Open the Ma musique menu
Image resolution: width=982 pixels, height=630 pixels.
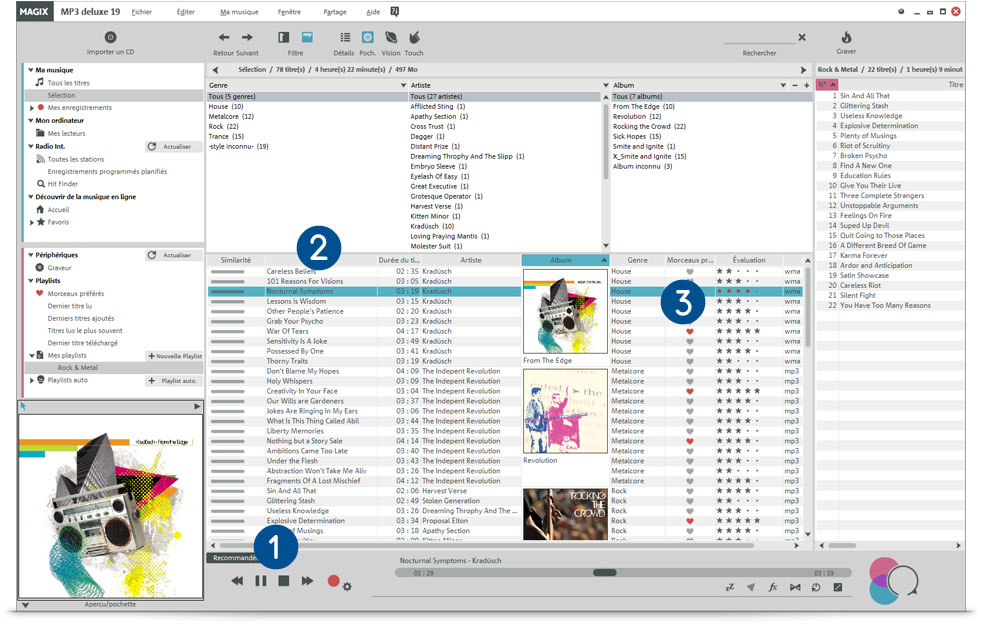tap(239, 12)
